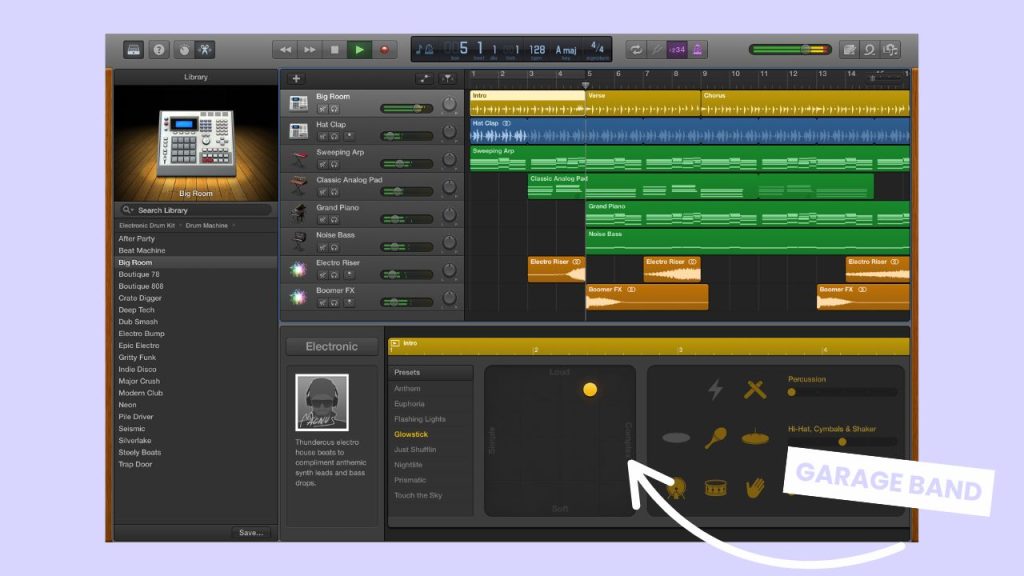This screenshot has width=1024, height=576.
Task: Change the tempo value 128
Action: [537, 50]
